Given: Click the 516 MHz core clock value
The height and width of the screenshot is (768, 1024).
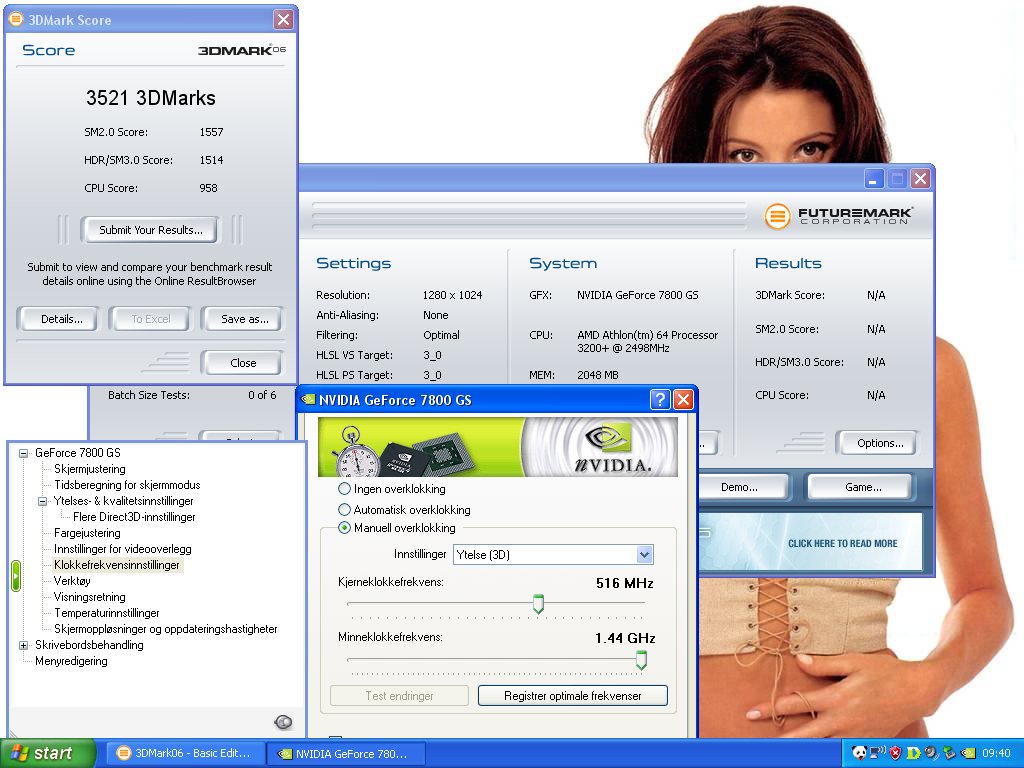Looking at the screenshot, I should coord(624,583).
